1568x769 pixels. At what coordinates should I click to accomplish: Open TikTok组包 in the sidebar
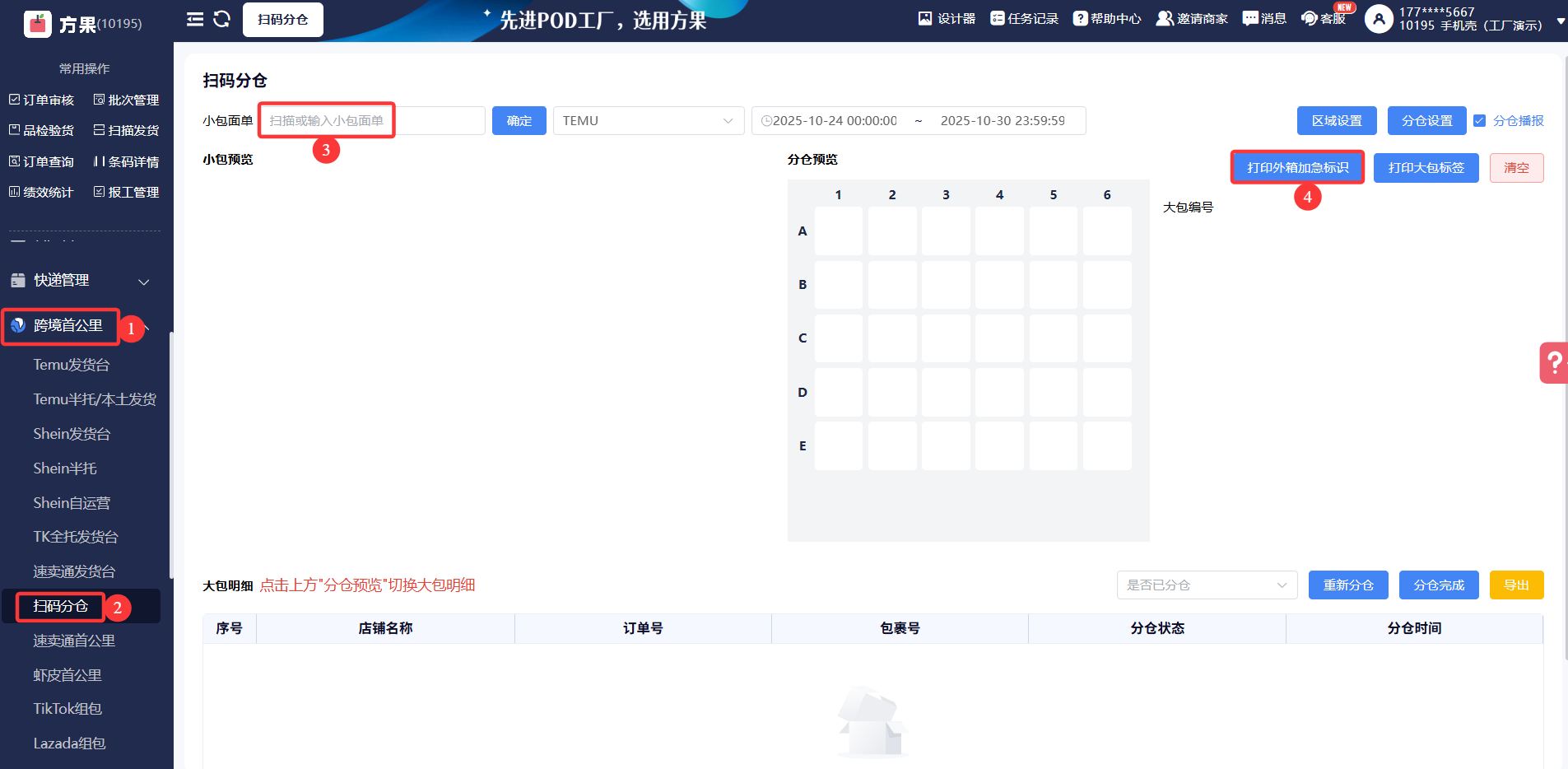(x=67, y=709)
